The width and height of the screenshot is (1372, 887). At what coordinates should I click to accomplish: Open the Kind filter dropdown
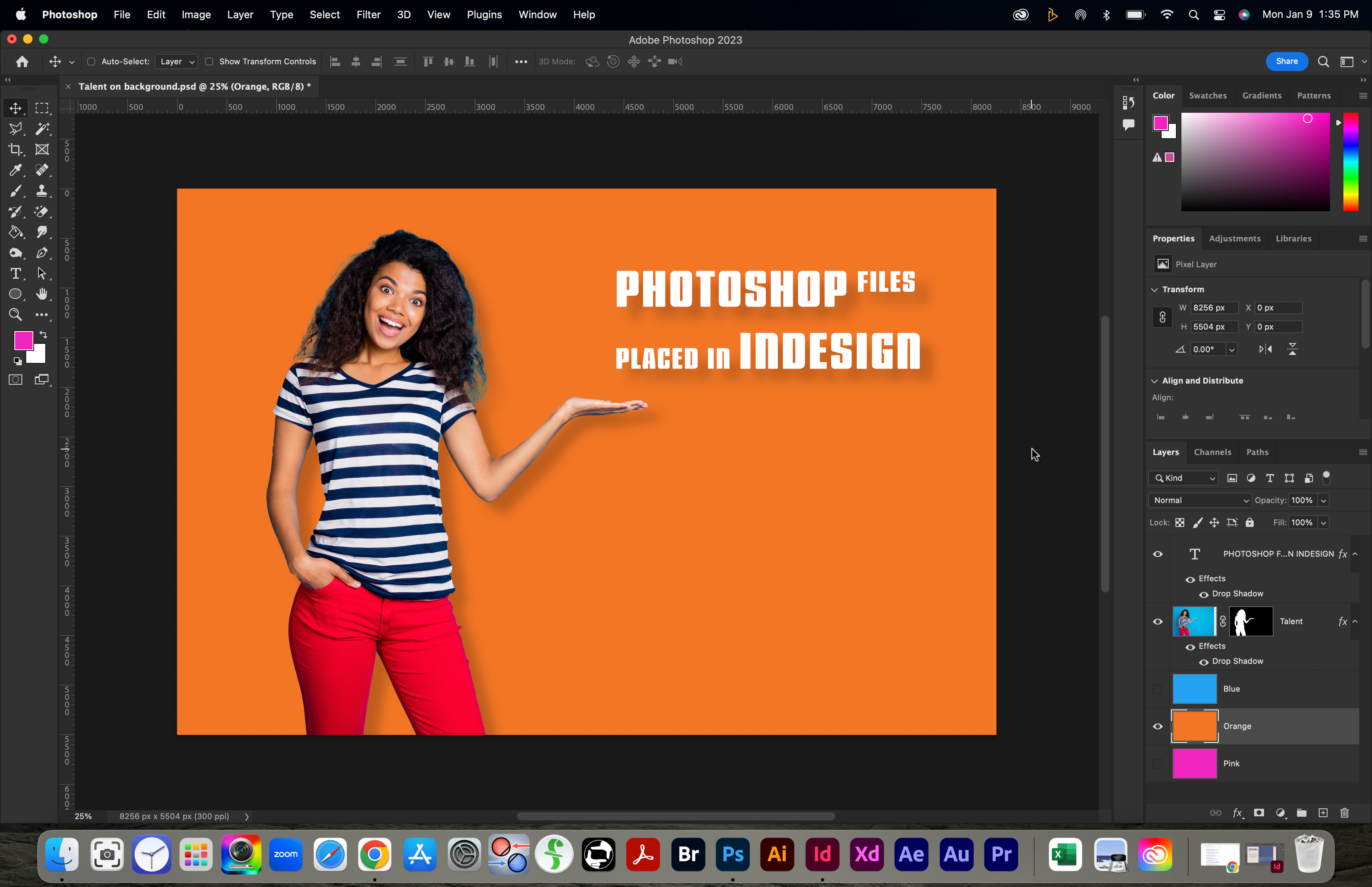[x=1183, y=478]
